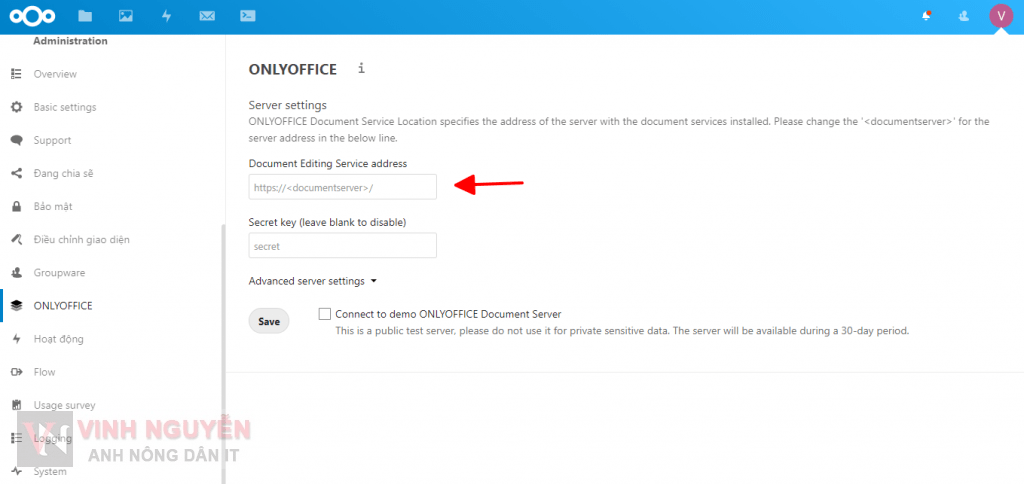1024x484 pixels.
Task: Open the terminal app icon in top bar
Action: pyautogui.click(x=248, y=16)
